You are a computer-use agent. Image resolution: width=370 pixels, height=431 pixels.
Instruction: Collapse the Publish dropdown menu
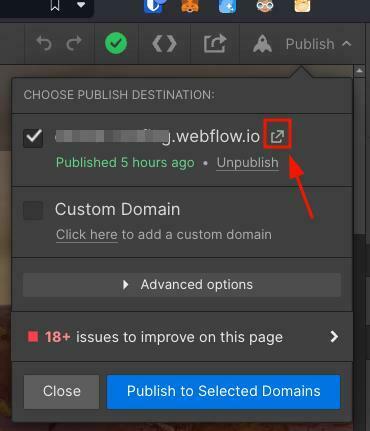pos(347,44)
